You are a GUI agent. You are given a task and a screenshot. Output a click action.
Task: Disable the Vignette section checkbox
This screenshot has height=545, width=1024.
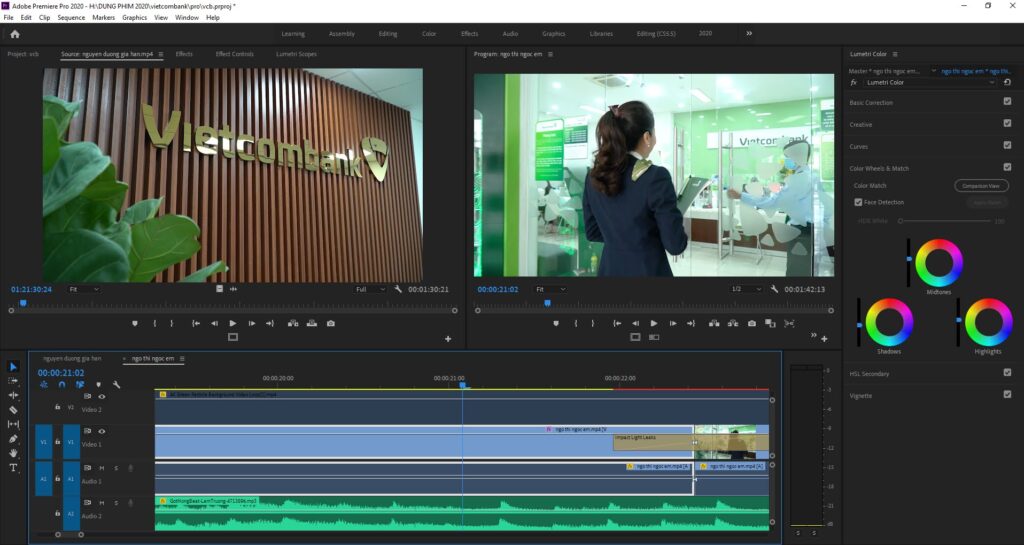[x=1007, y=394]
